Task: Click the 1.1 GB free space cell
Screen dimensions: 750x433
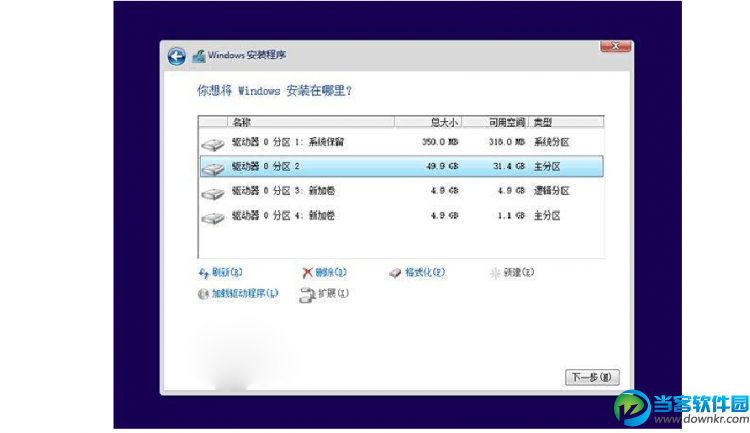Action: [x=511, y=216]
